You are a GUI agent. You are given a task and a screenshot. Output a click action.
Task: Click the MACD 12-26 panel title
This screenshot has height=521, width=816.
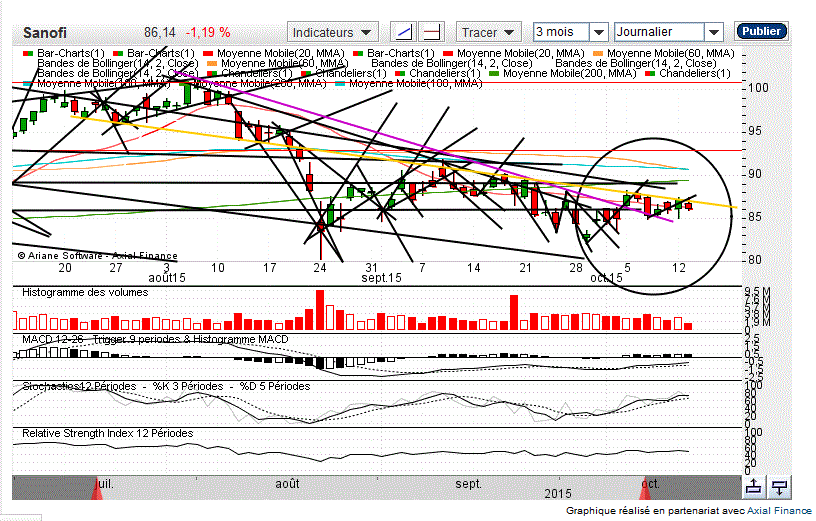pyautogui.click(x=155, y=339)
